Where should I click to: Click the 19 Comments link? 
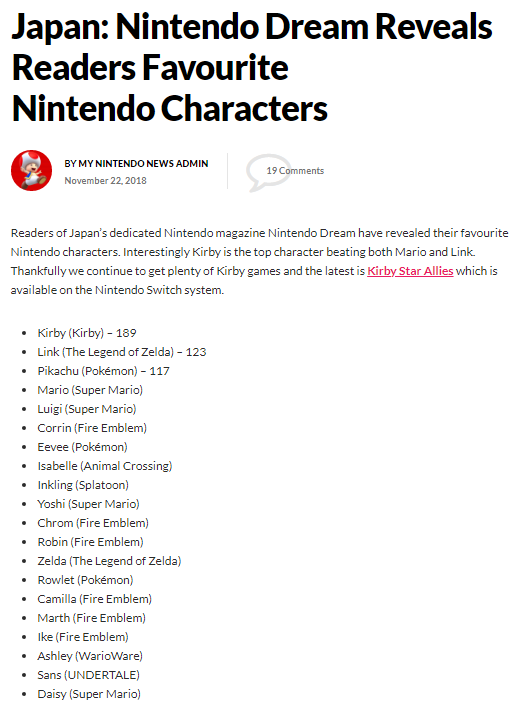(295, 171)
